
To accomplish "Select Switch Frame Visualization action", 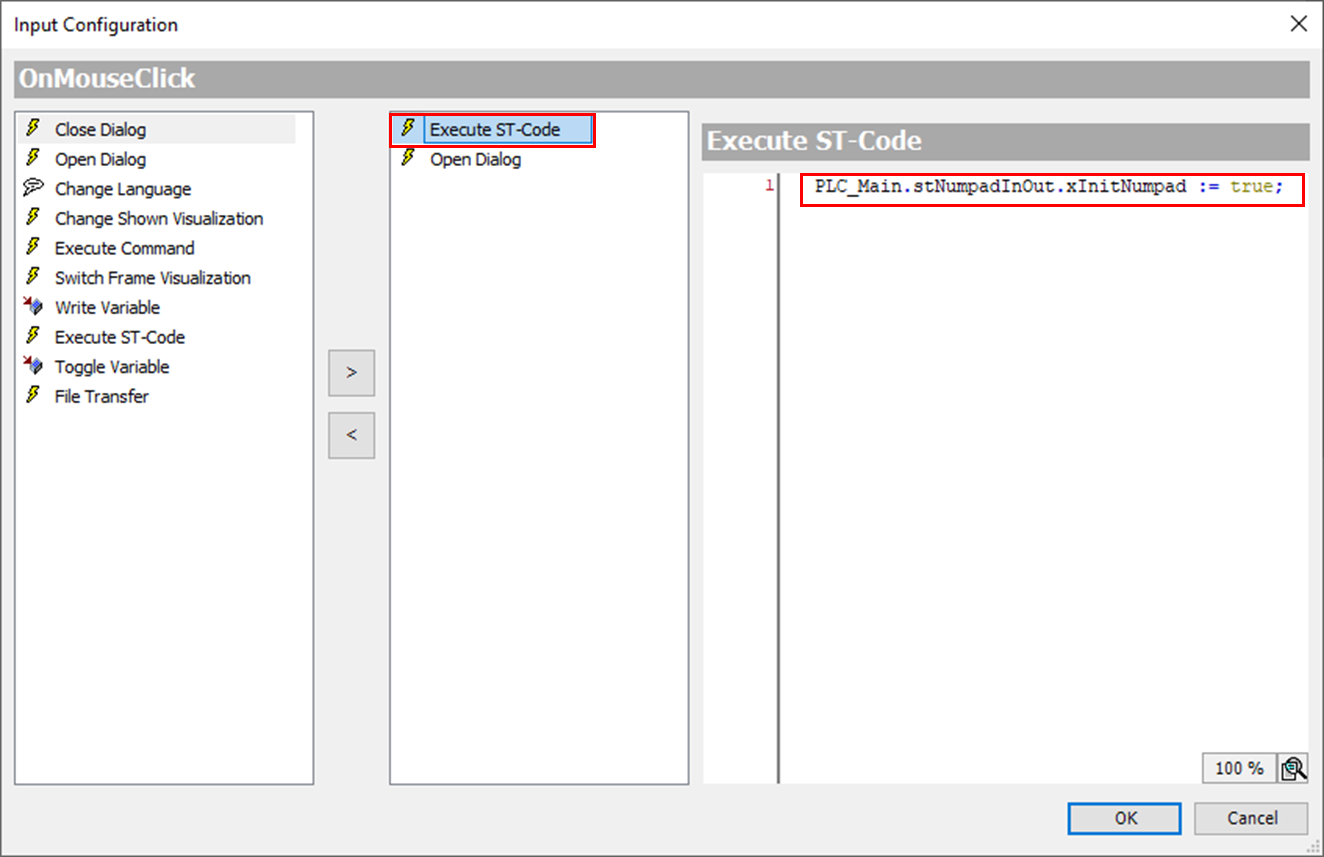I will coord(152,278).
